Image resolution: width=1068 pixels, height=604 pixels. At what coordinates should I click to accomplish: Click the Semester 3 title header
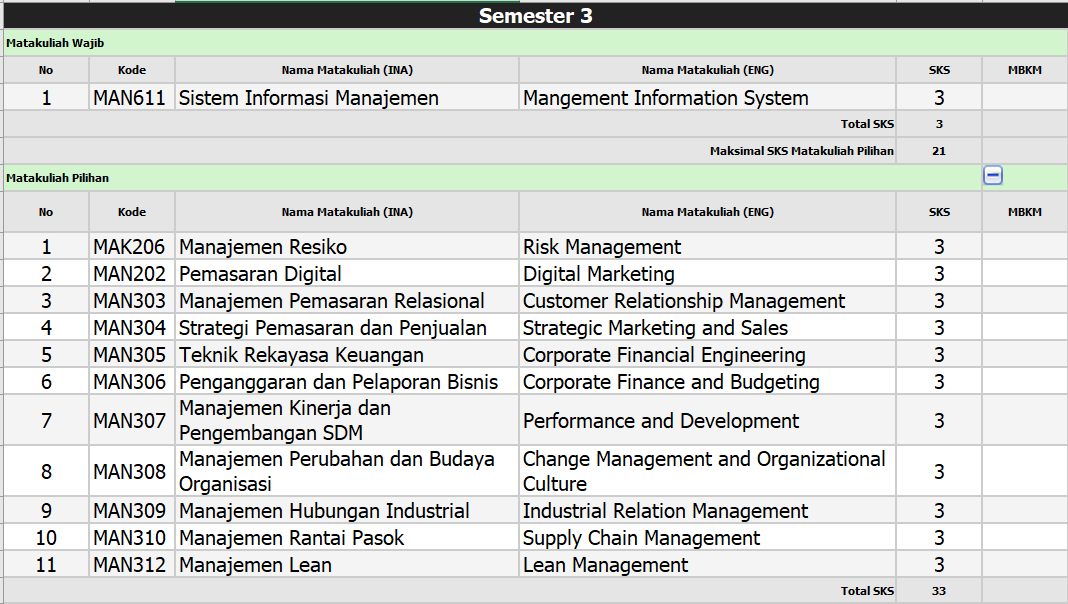pos(535,16)
